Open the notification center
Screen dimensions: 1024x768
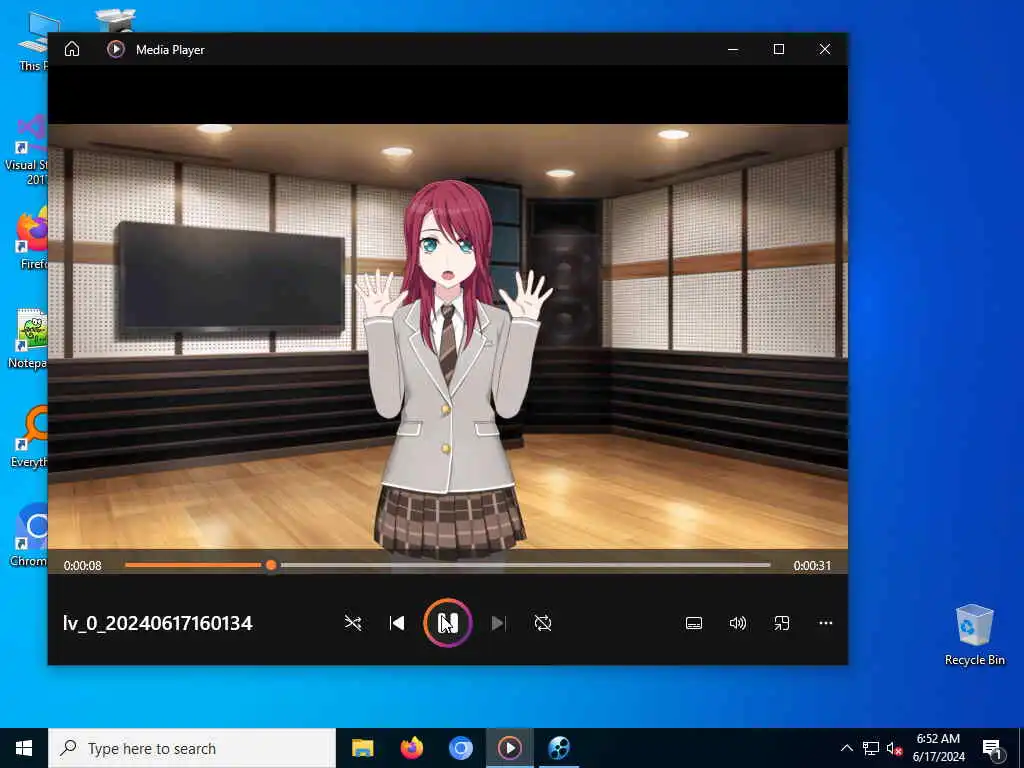tap(992, 748)
